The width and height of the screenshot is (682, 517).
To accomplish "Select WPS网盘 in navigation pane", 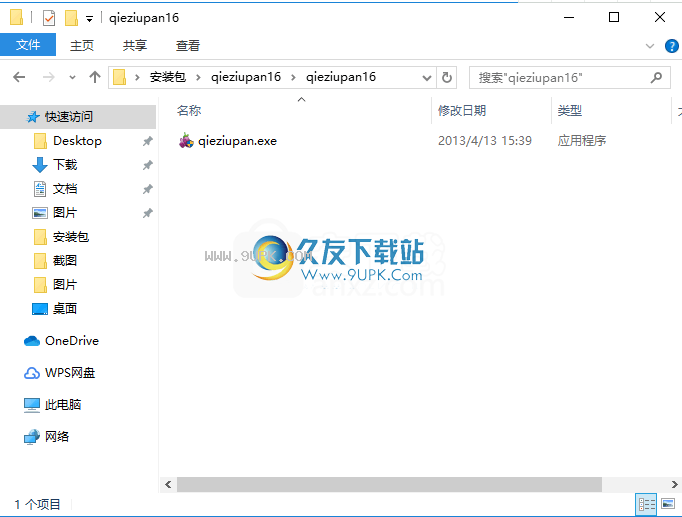I will tap(70, 373).
